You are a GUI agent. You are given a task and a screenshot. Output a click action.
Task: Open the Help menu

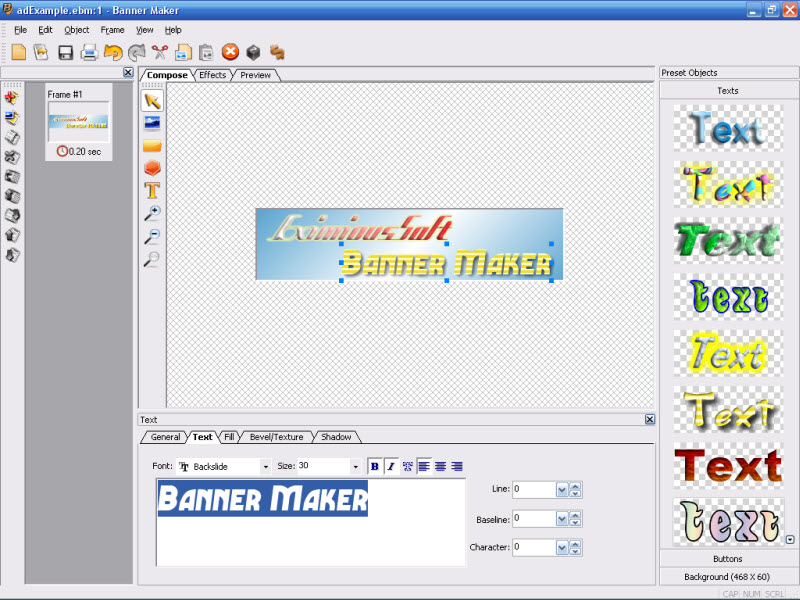coord(173,30)
